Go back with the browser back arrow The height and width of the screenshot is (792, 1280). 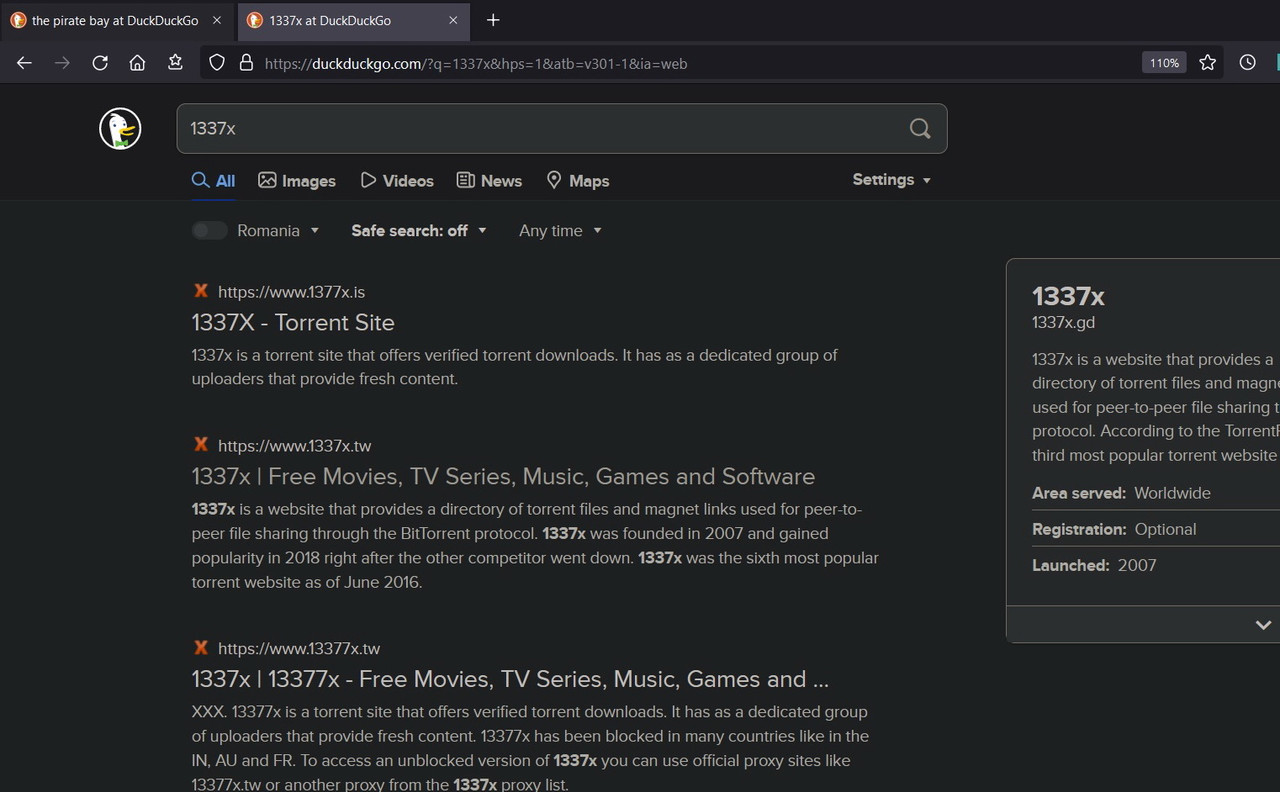coord(25,63)
